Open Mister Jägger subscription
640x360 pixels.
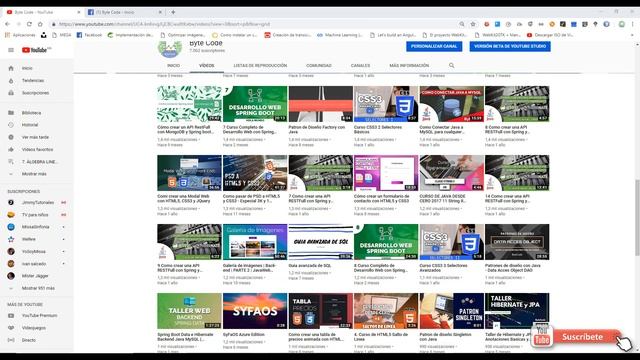click(35, 276)
